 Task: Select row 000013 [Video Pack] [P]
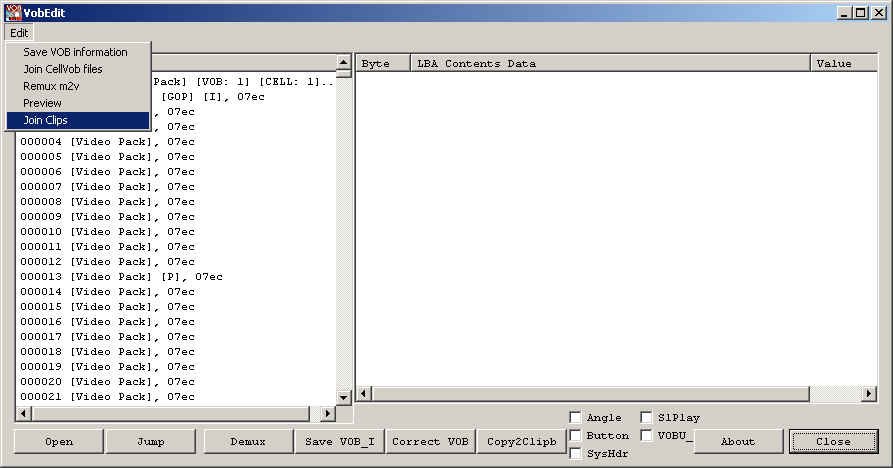121,277
